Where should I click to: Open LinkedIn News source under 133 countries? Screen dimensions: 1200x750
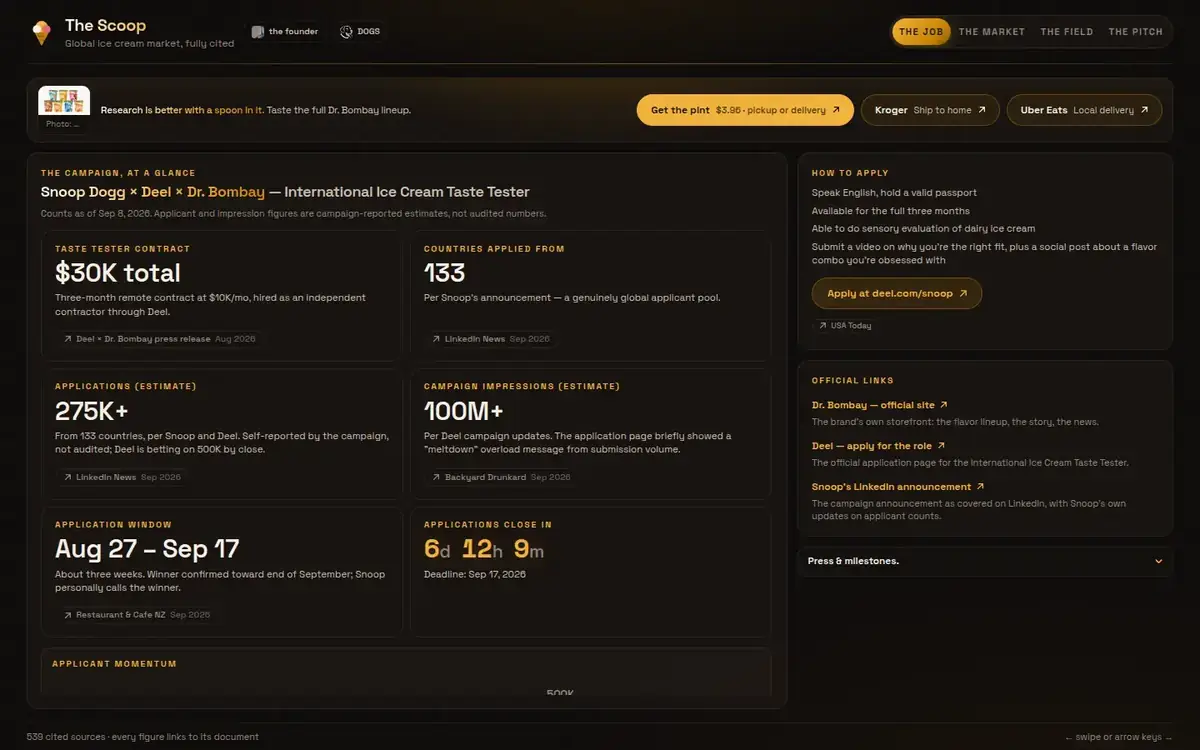489,339
